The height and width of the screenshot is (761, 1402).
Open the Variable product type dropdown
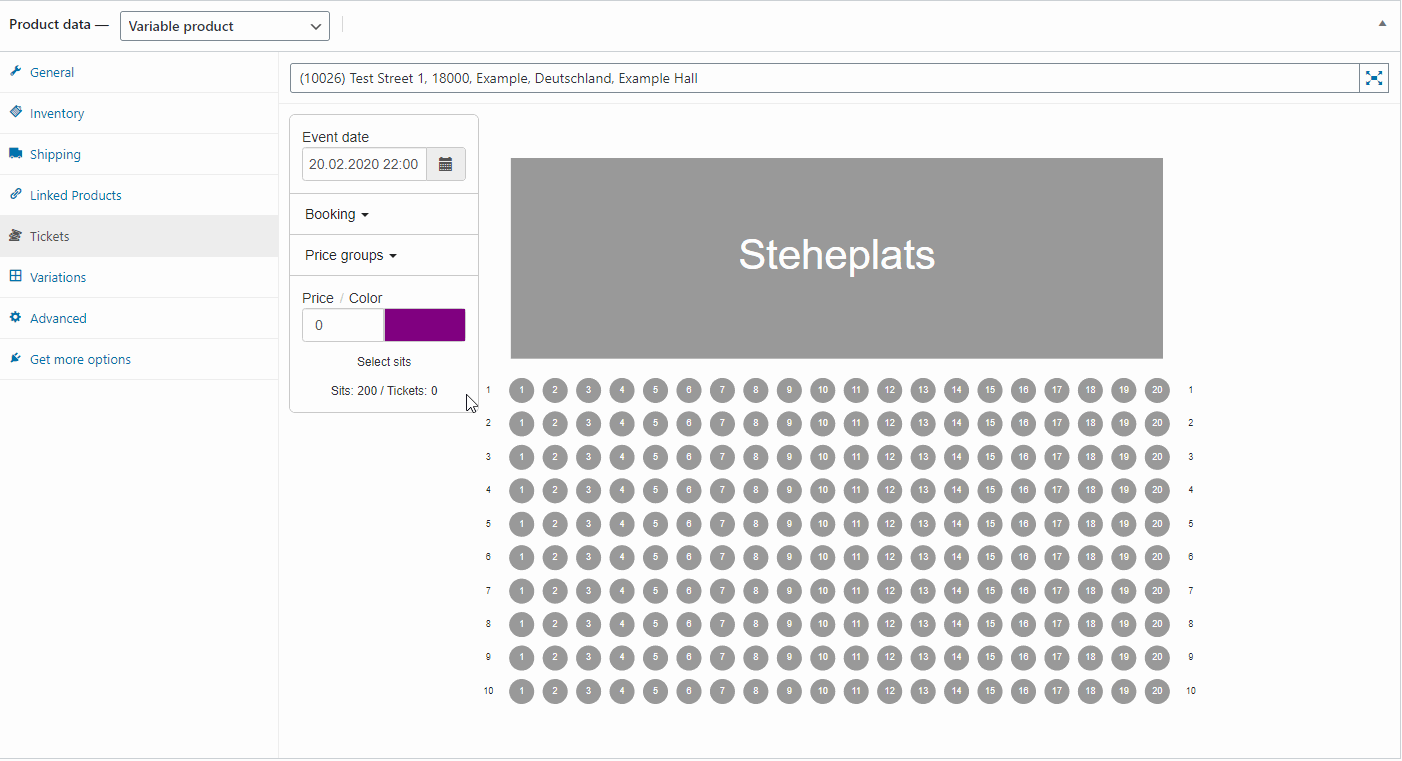tap(225, 26)
